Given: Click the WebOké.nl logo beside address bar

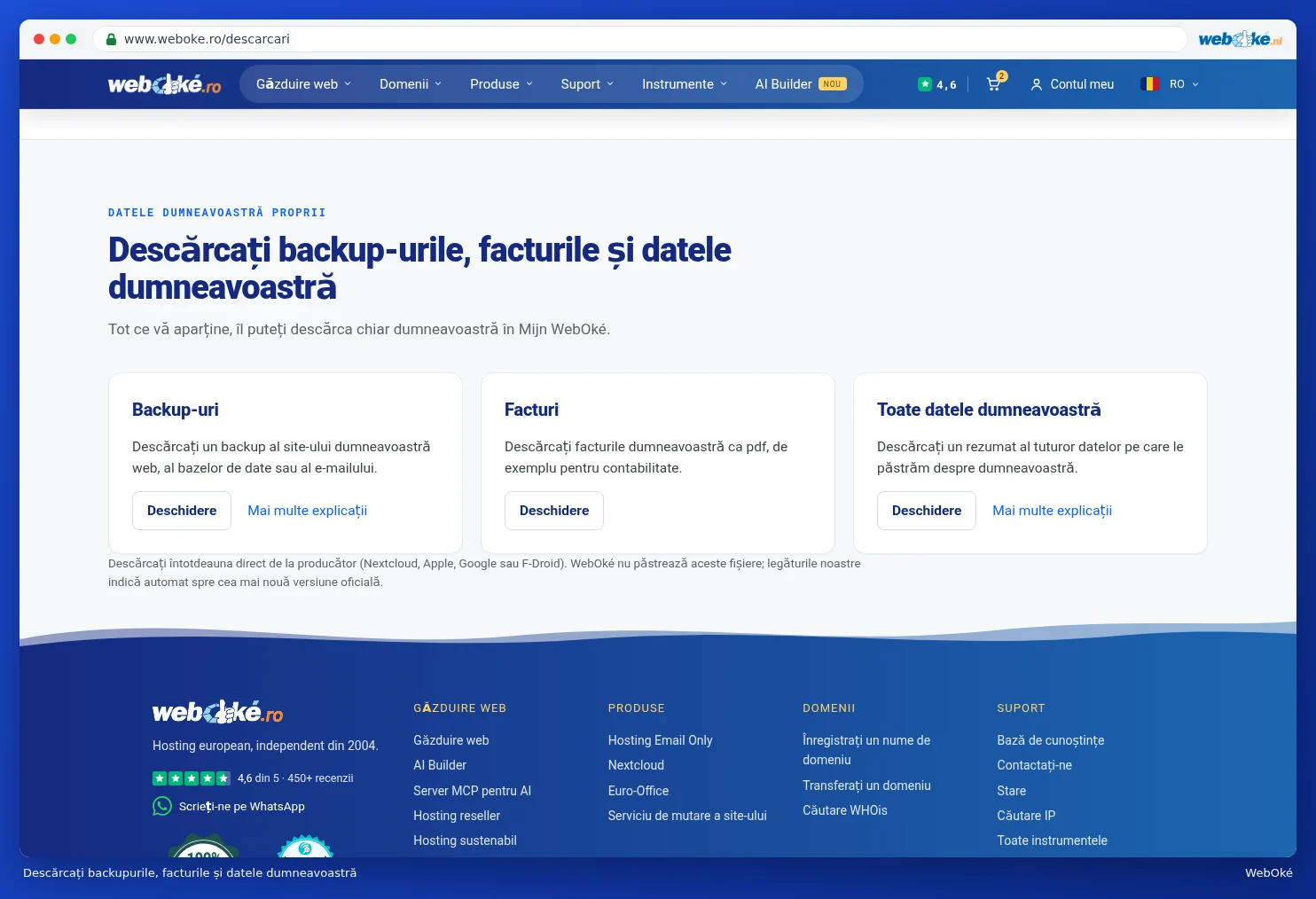Looking at the screenshot, I should (x=1240, y=39).
